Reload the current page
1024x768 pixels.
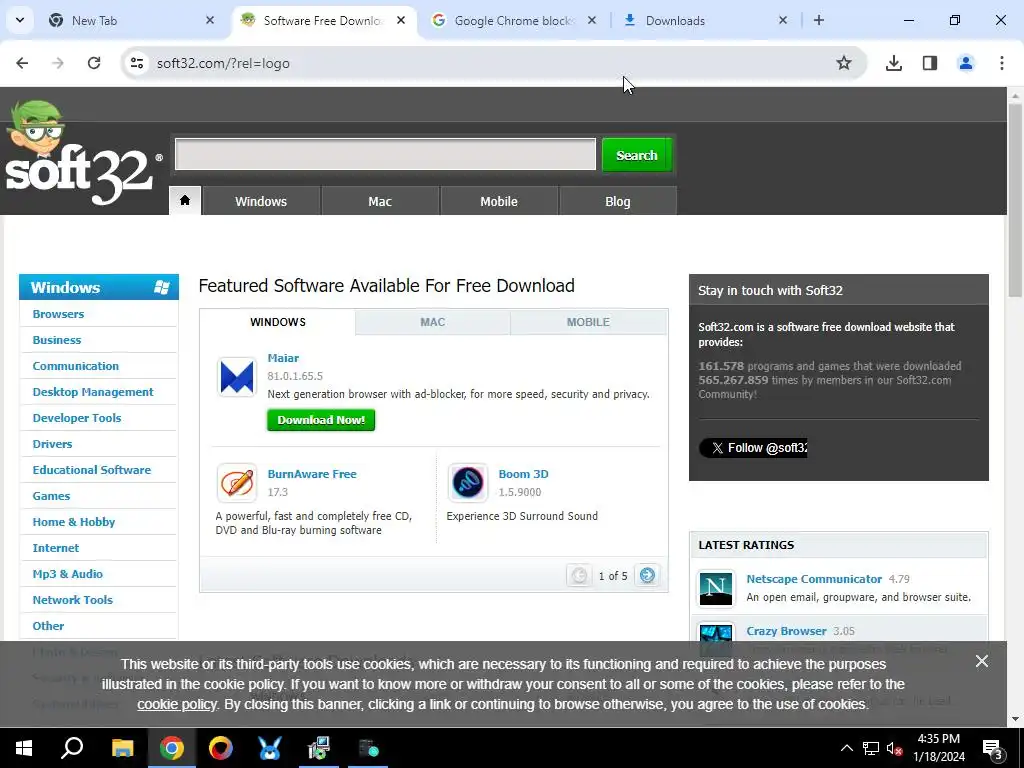94,63
